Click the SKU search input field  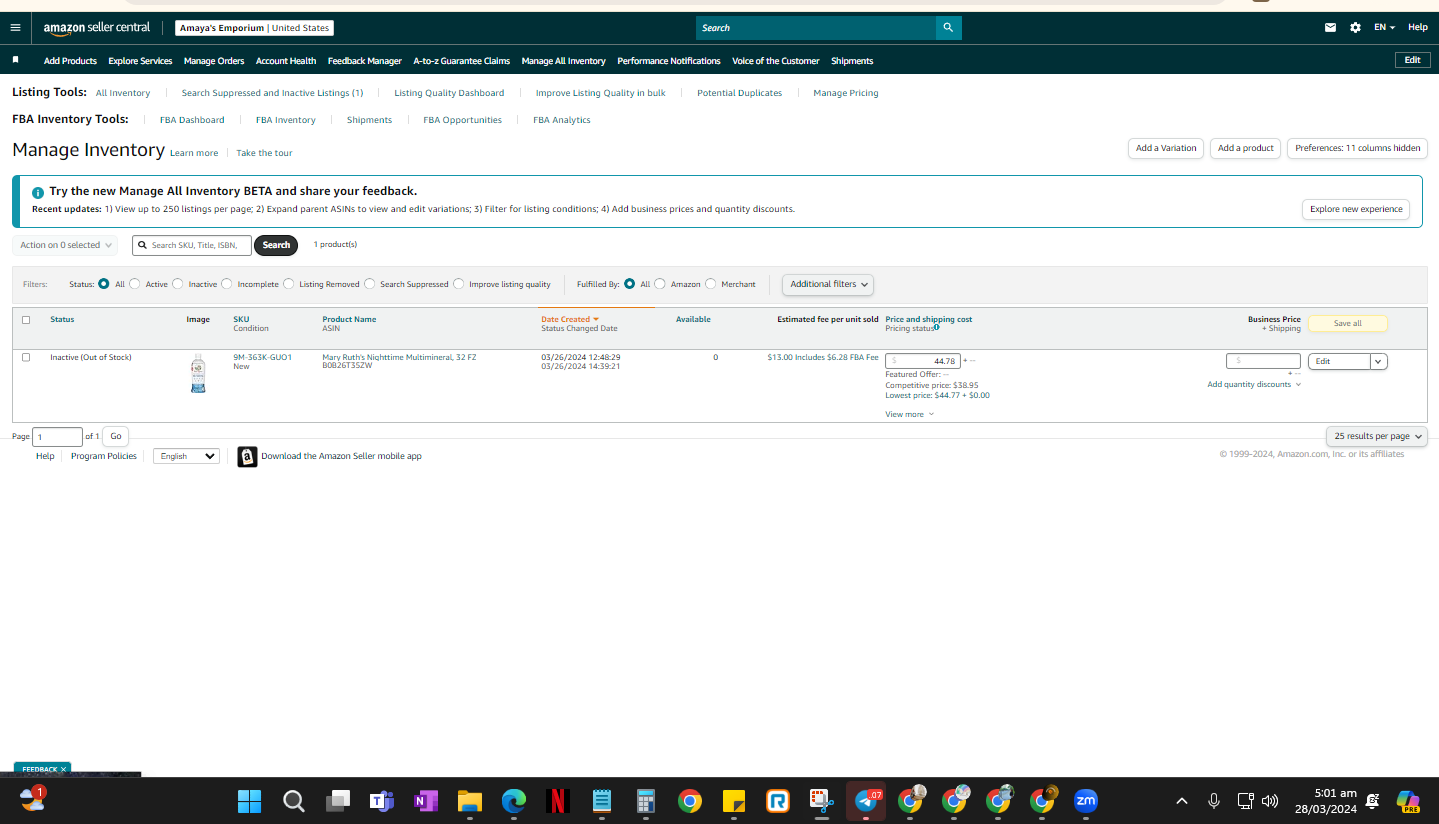click(x=192, y=245)
